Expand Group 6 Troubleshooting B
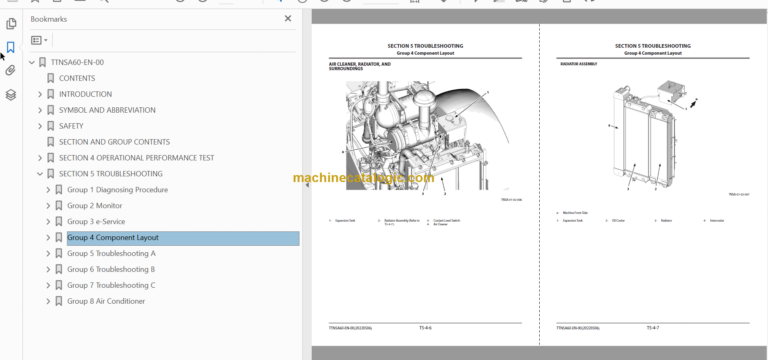 coord(48,269)
